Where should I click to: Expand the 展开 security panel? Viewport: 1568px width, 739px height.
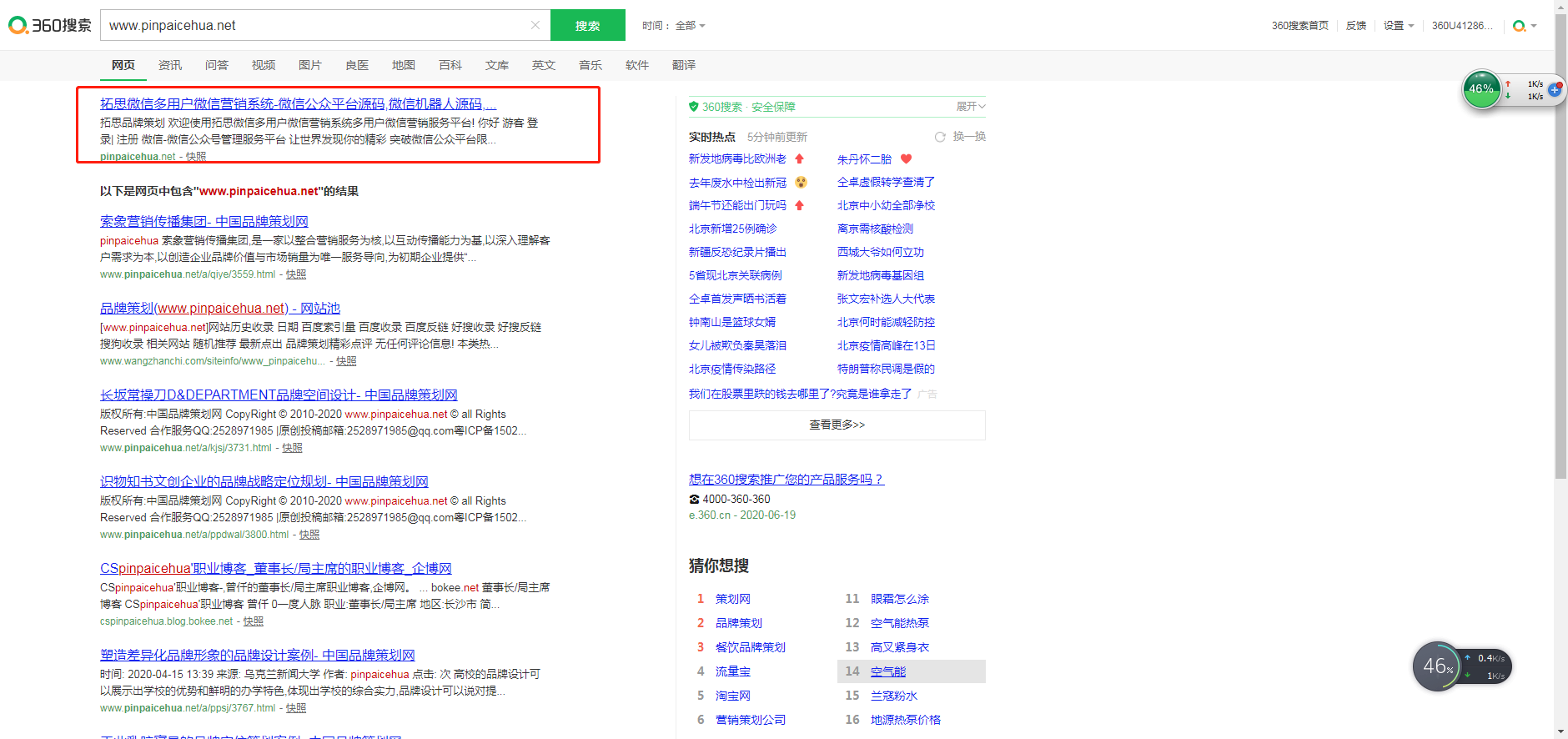pyautogui.click(x=971, y=106)
